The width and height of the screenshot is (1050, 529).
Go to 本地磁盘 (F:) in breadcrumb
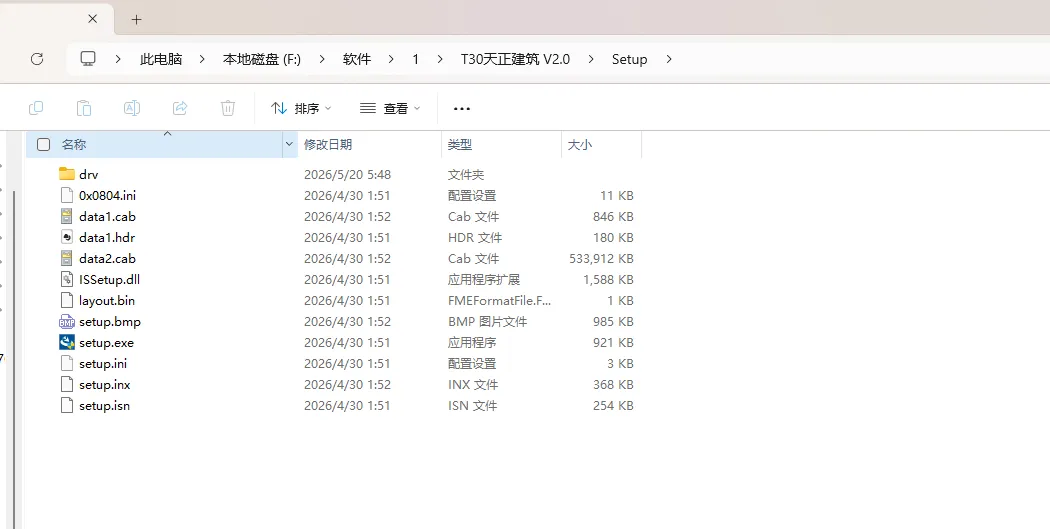tap(262, 59)
